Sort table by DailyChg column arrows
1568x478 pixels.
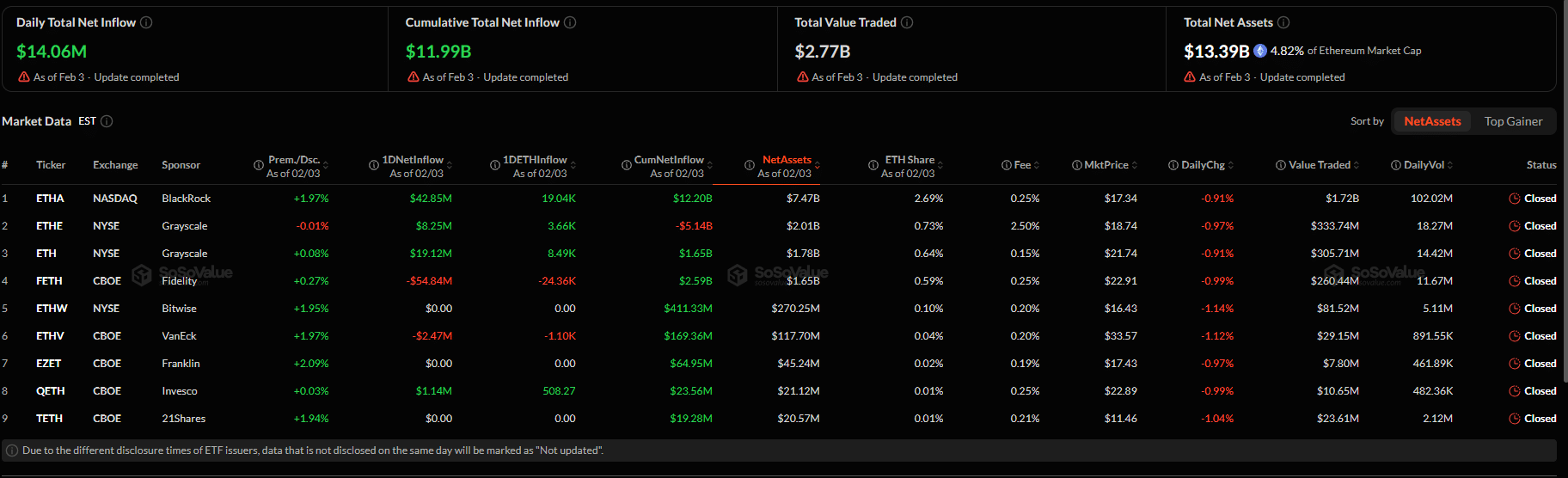(x=1231, y=165)
